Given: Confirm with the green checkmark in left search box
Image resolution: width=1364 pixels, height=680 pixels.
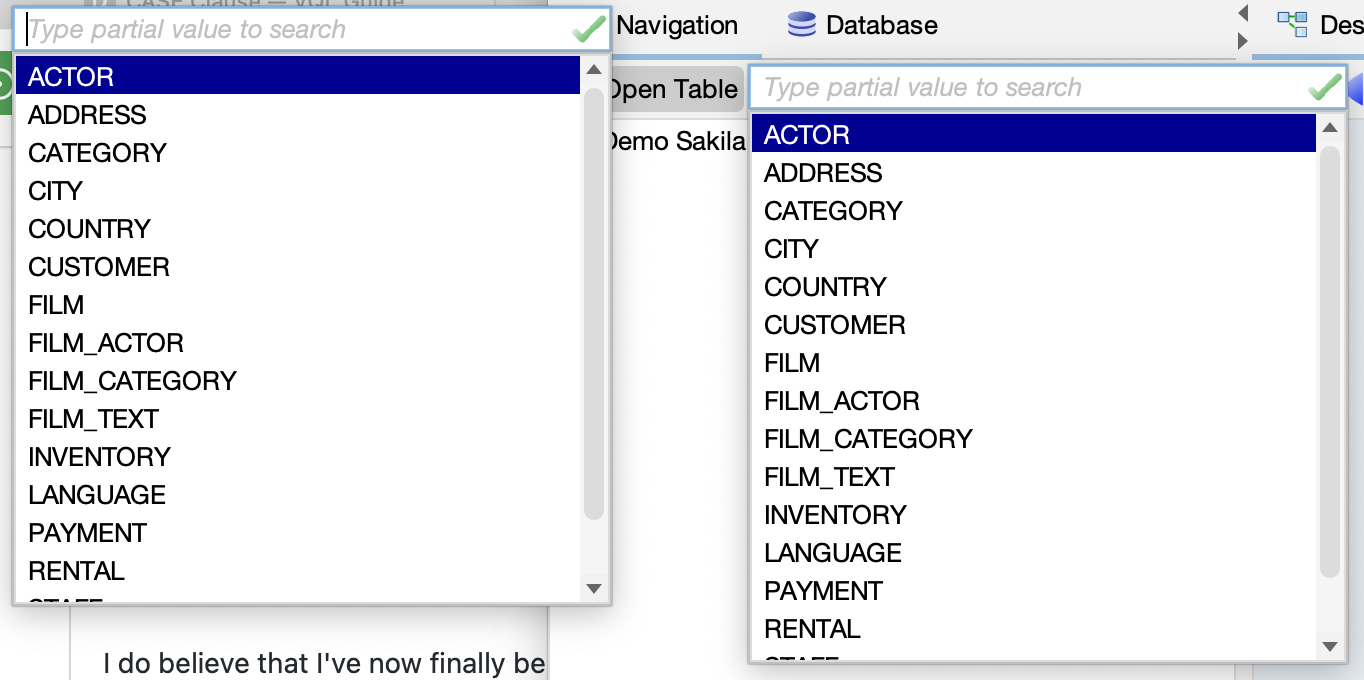Looking at the screenshot, I should point(589,30).
